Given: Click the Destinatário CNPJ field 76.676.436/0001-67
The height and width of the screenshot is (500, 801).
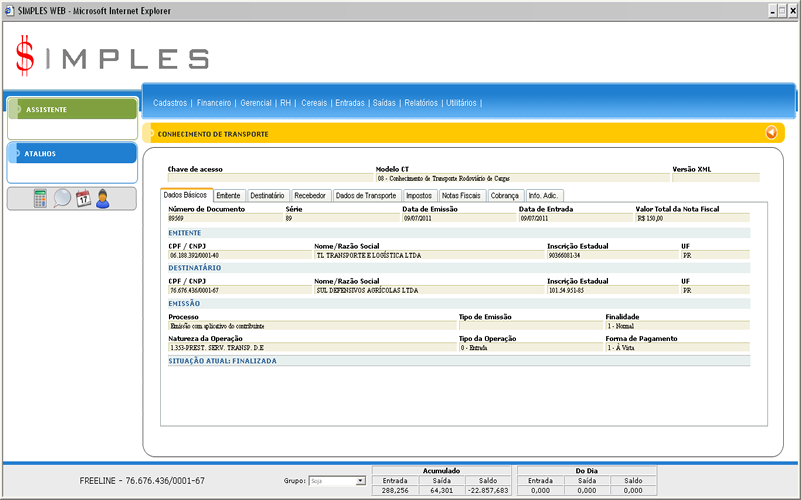Looking at the screenshot, I should pos(240,290).
